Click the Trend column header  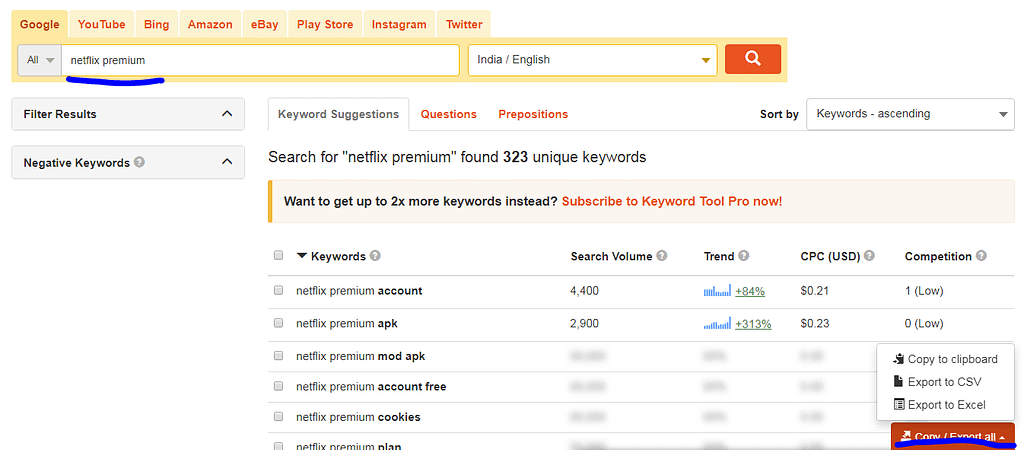pyautogui.click(x=719, y=256)
